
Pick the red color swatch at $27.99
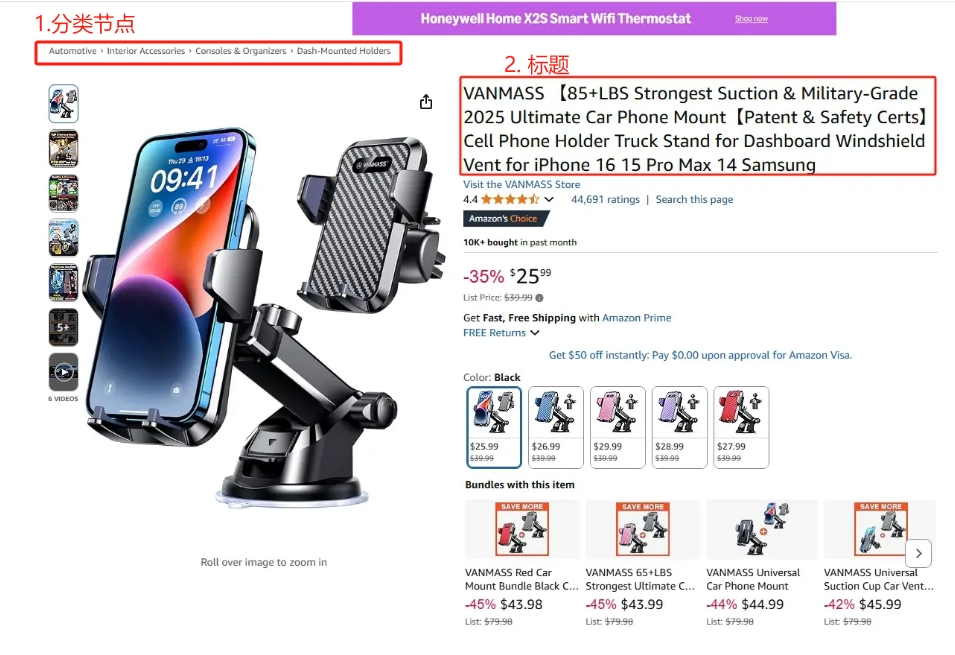740,427
